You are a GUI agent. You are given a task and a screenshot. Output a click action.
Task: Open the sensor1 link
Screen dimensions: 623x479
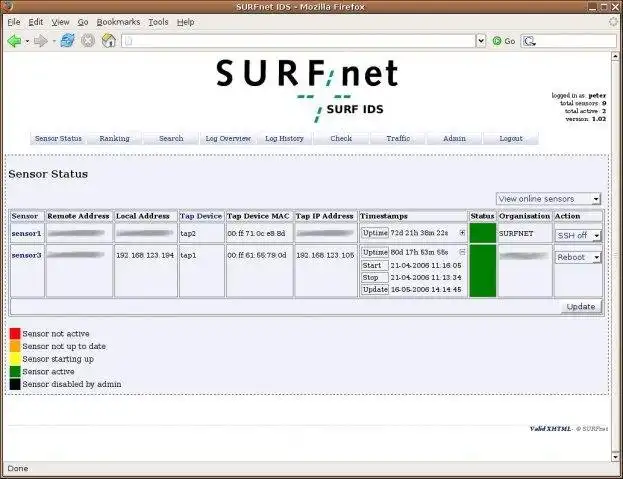coord(26,234)
